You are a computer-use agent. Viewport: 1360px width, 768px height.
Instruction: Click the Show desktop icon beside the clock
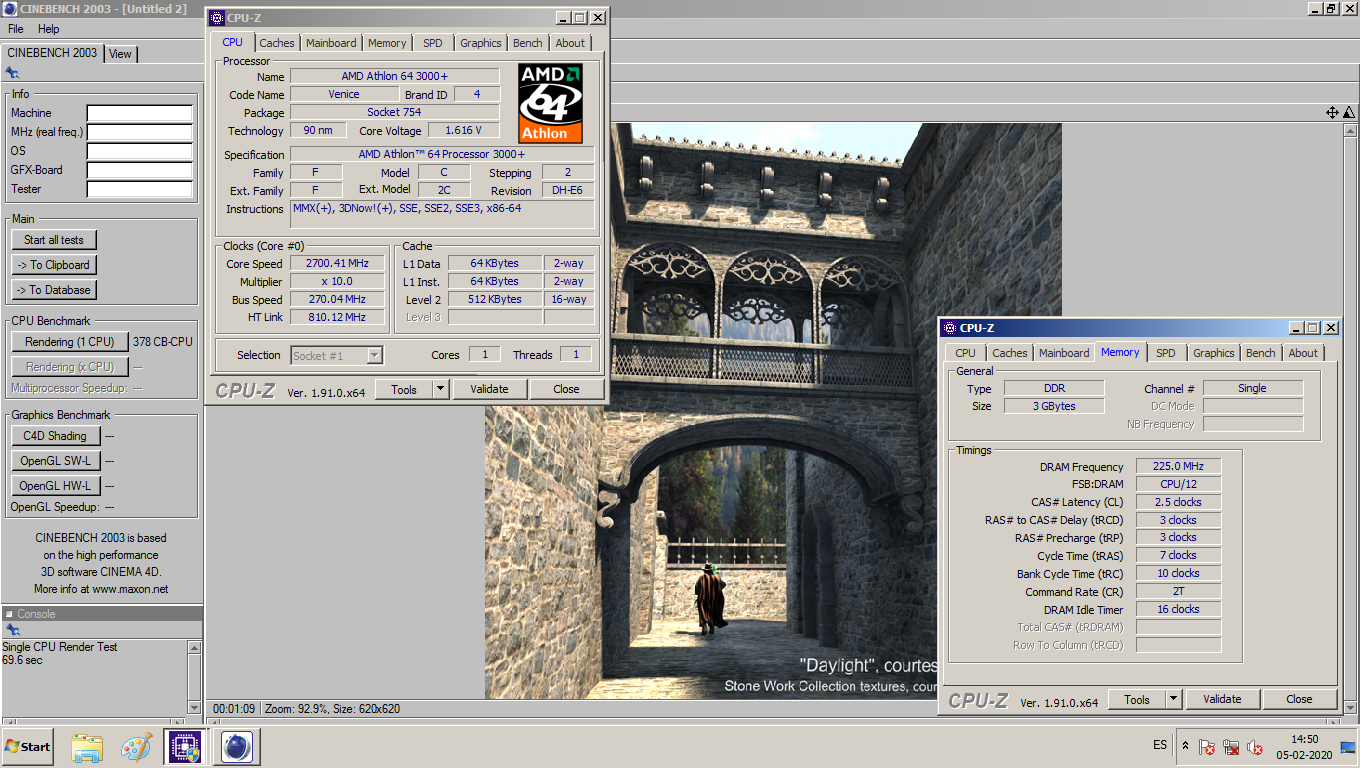[x=1347, y=746]
